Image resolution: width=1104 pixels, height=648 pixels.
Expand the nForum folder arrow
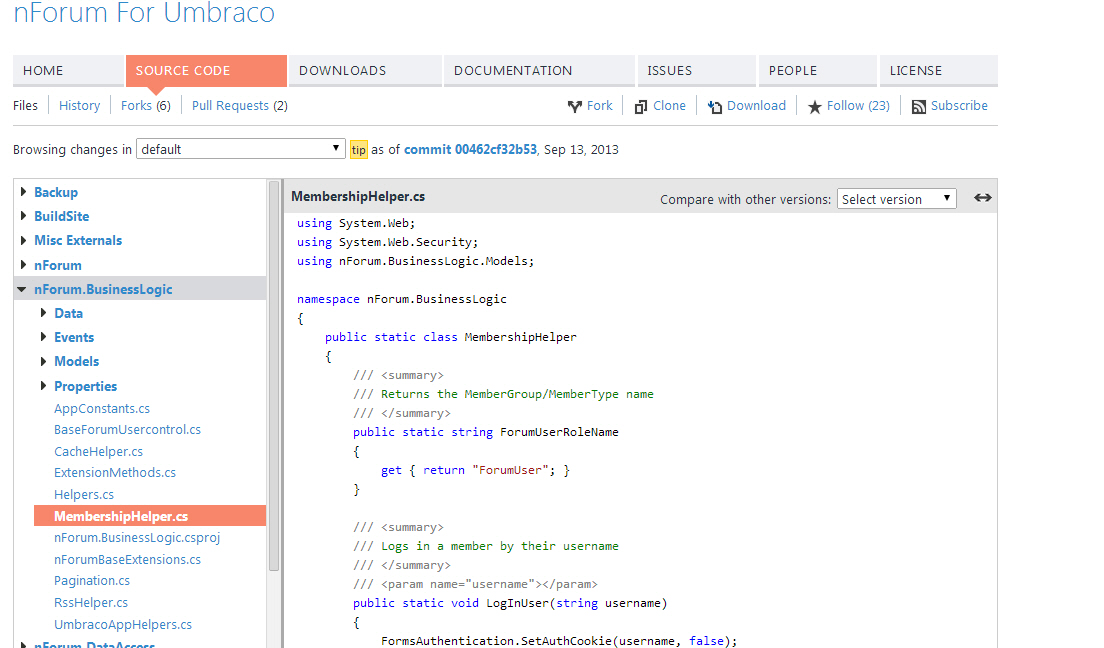pyautogui.click(x=23, y=265)
